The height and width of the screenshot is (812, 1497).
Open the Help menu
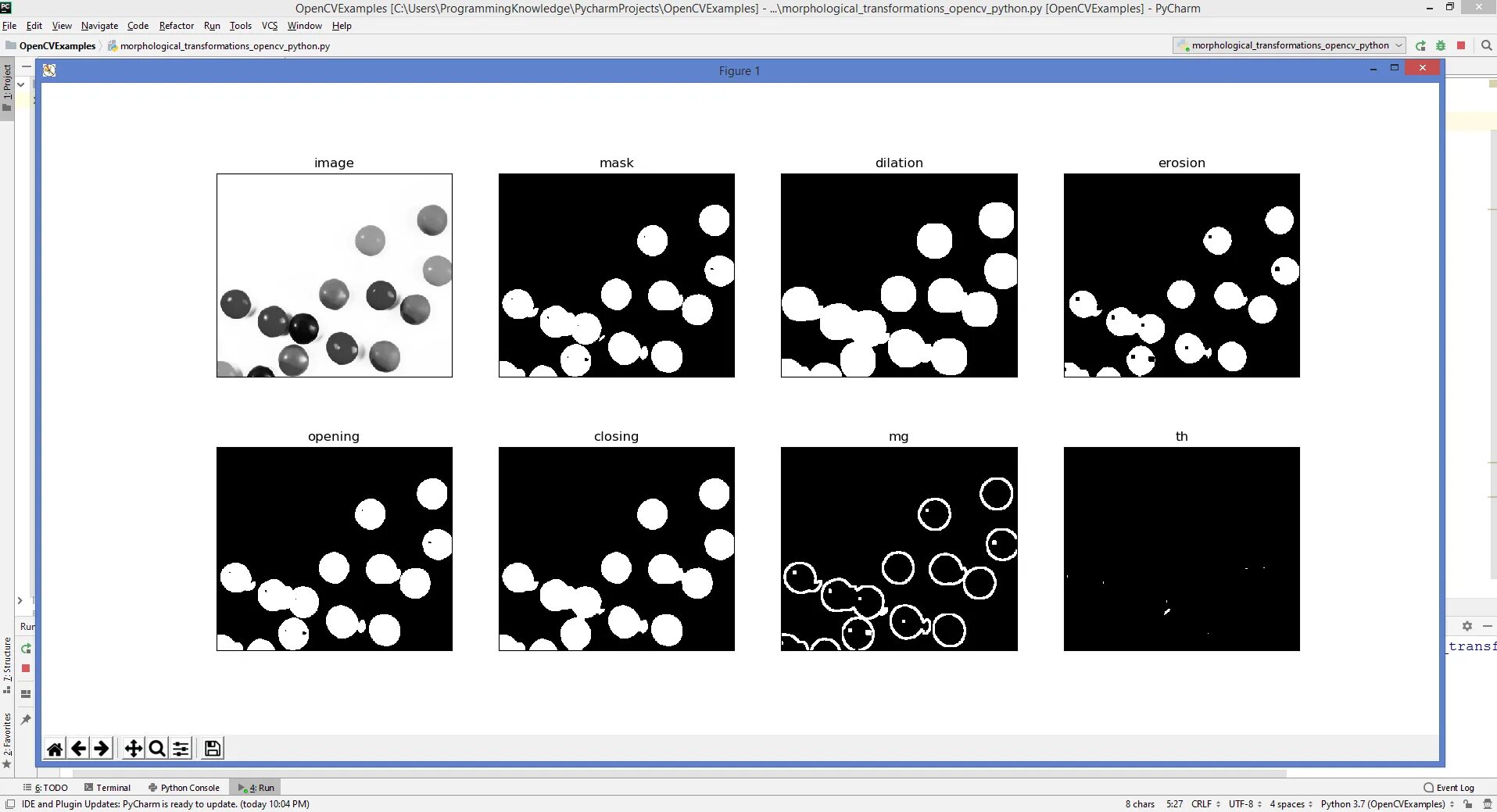pyautogui.click(x=342, y=26)
